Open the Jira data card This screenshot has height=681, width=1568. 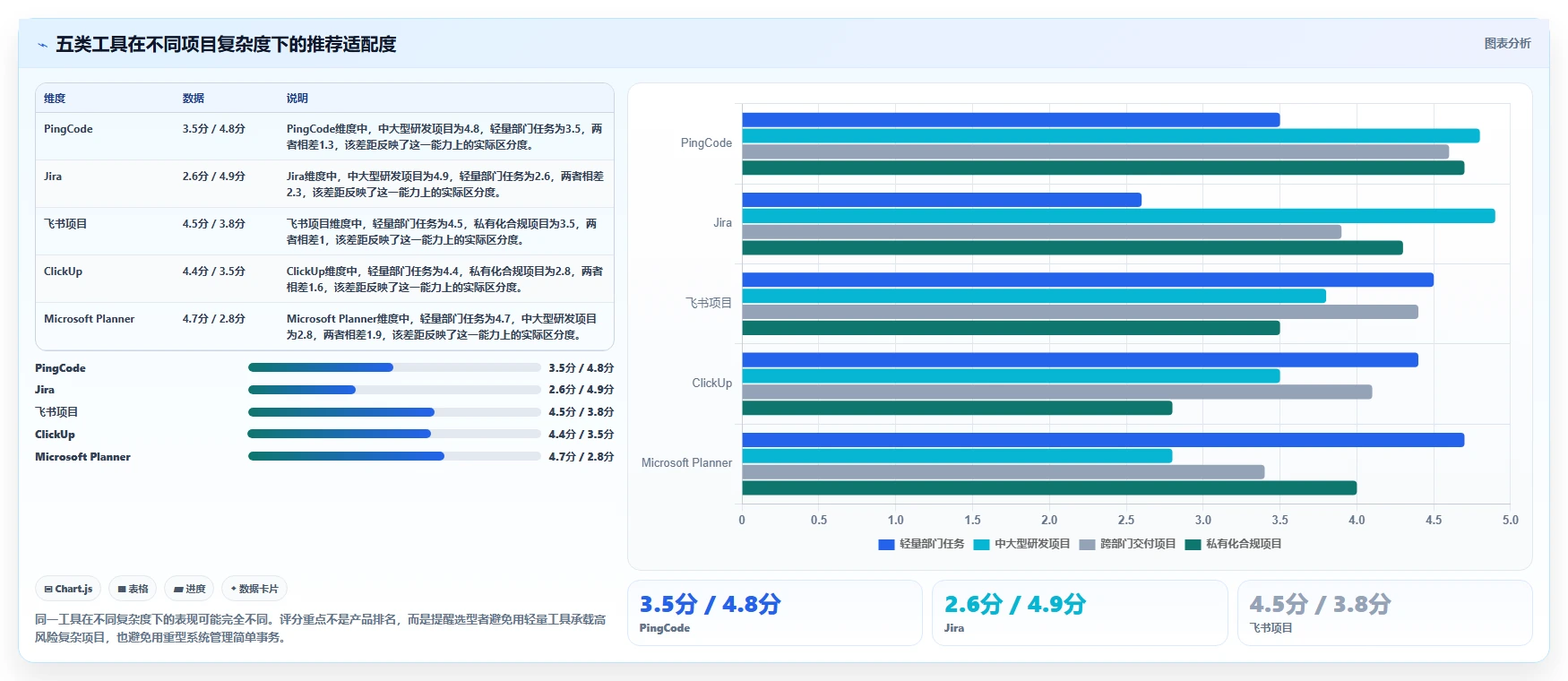(1080, 613)
